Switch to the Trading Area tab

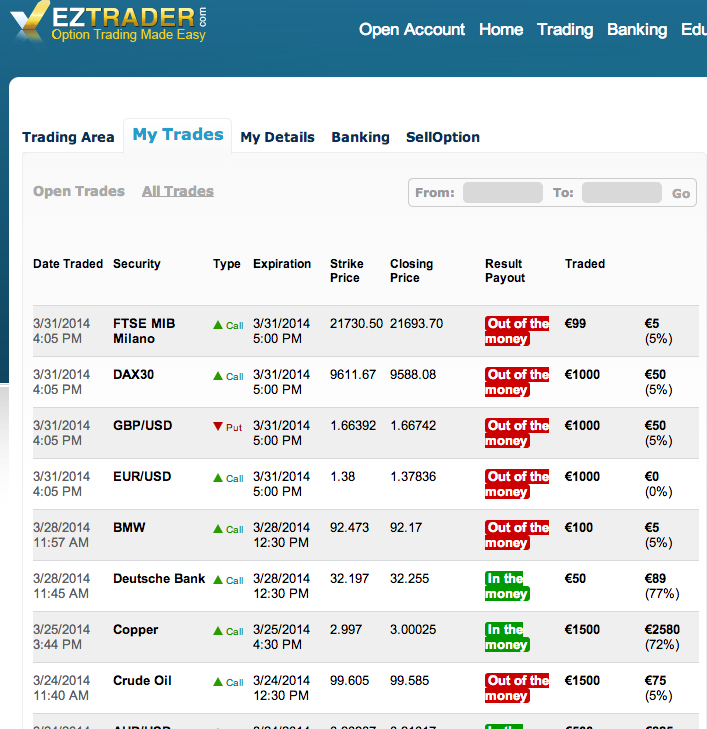click(x=68, y=137)
